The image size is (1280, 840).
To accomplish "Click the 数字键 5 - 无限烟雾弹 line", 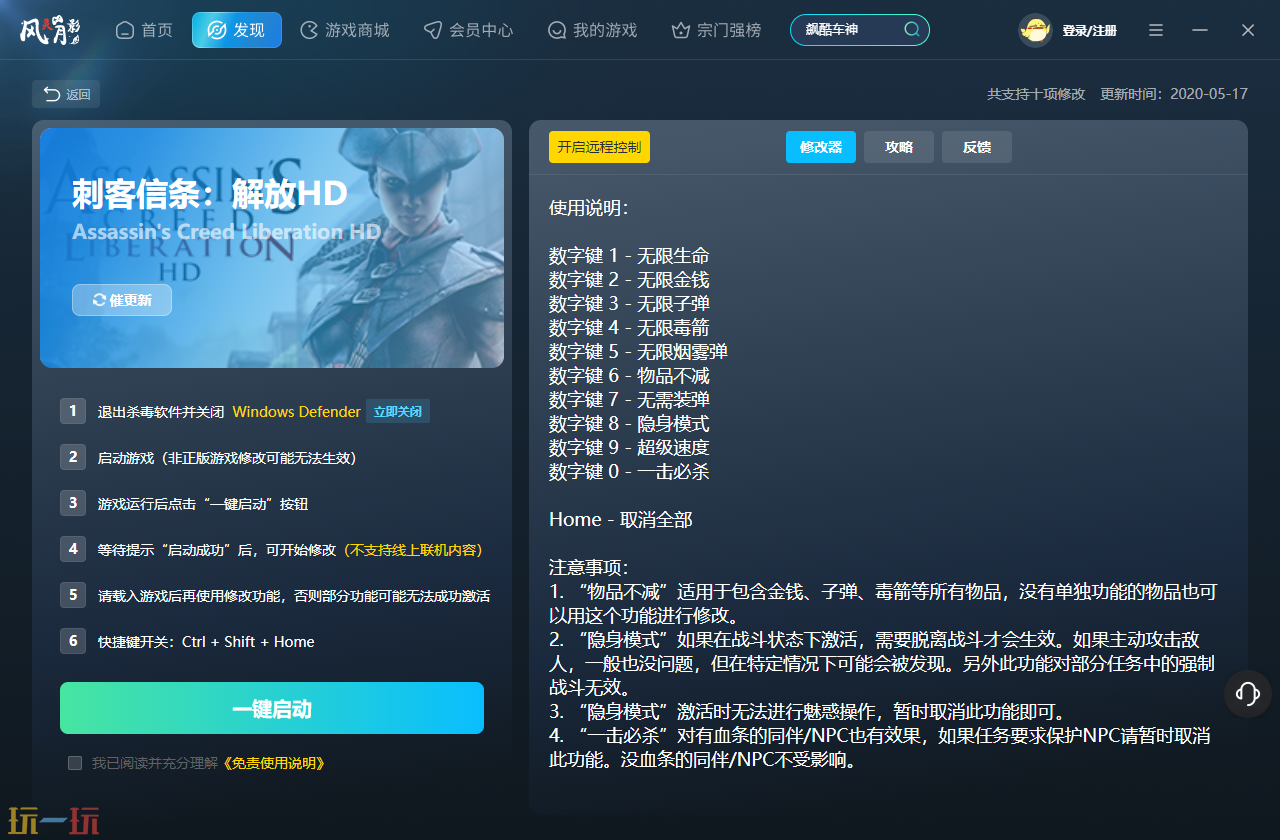I will pos(638,352).
